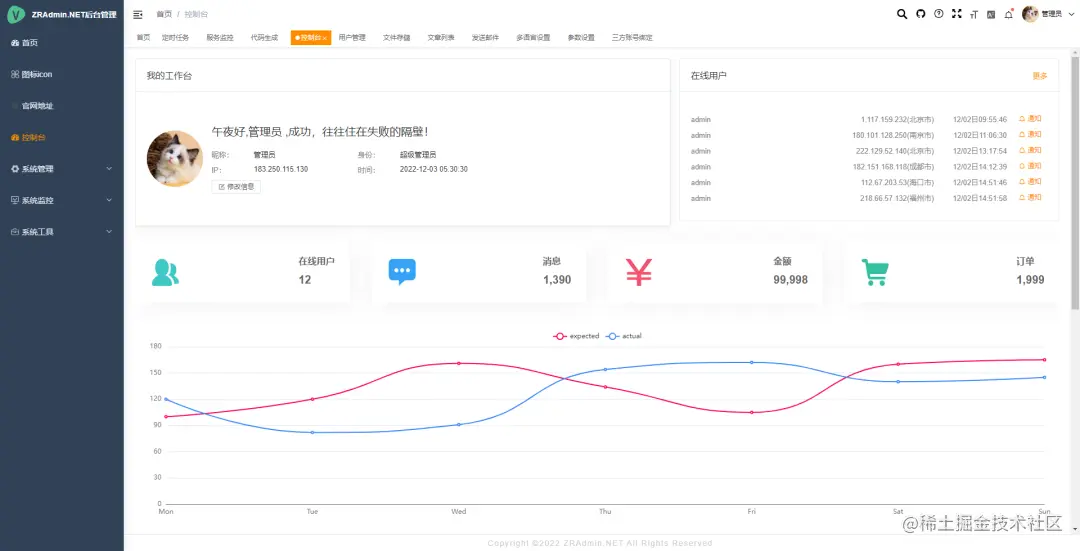This screenshot has width=1080, height=551.
Task: Click the IP value 183.250.115.130
Action: coord(281,169)
